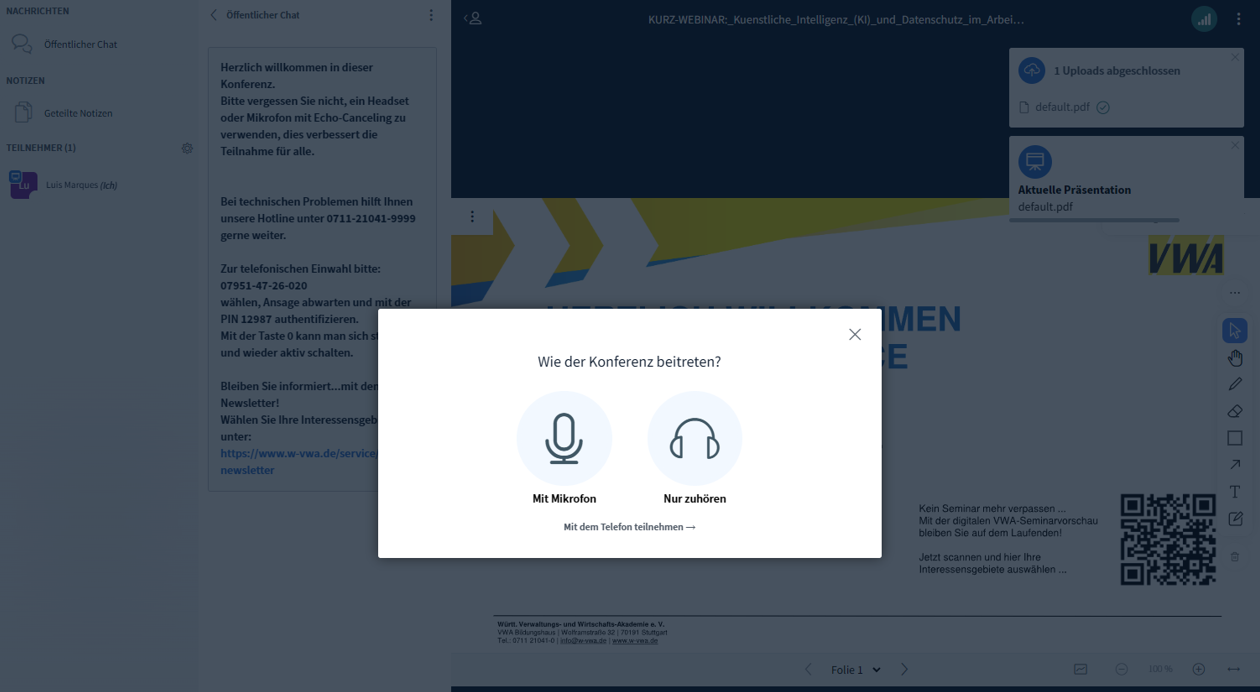Viewport: 1260px width, 692px height.
Task: Toggle the user list panel
Action: point(474,18)
